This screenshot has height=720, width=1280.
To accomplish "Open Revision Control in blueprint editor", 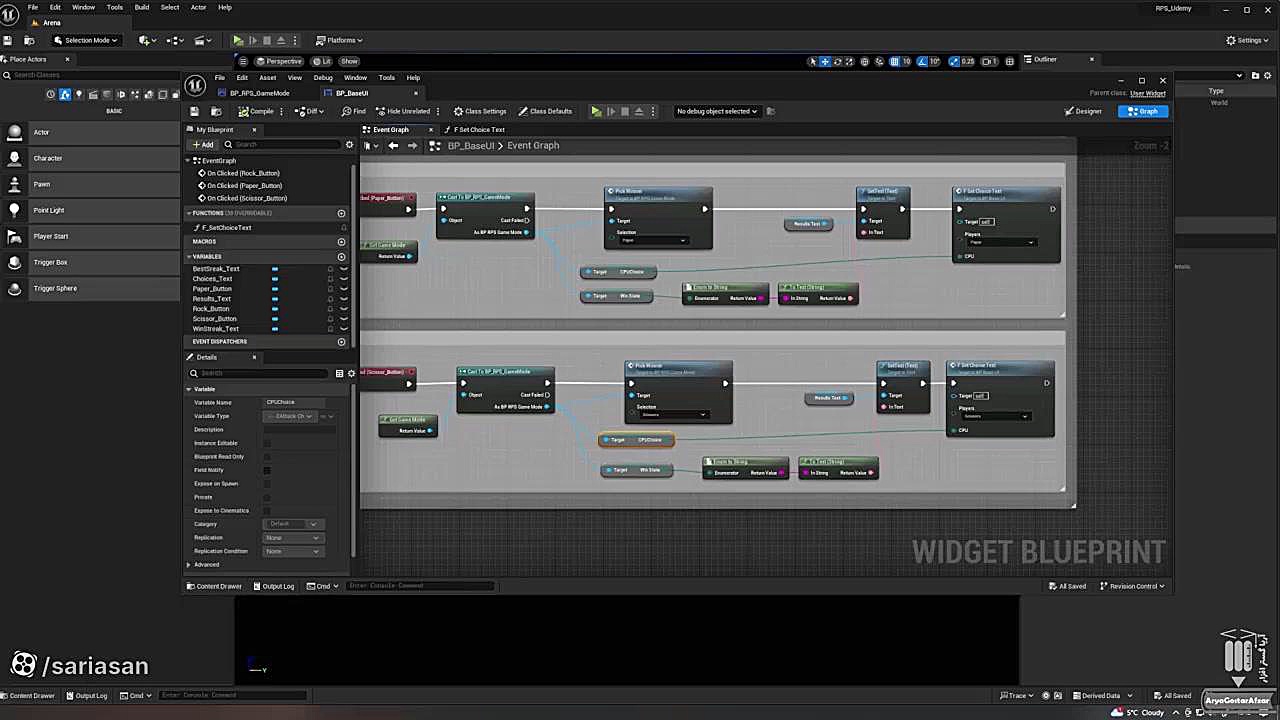I will (1132, 586).
